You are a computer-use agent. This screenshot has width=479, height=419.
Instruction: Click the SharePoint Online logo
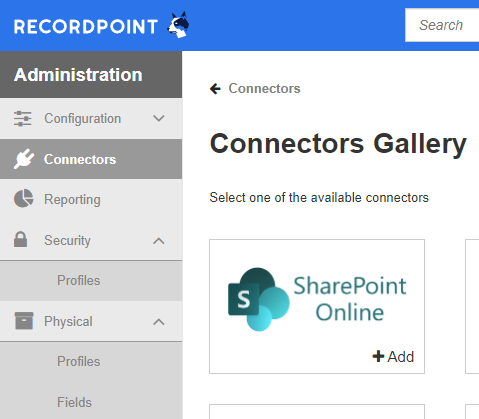(x=317, y=299)
